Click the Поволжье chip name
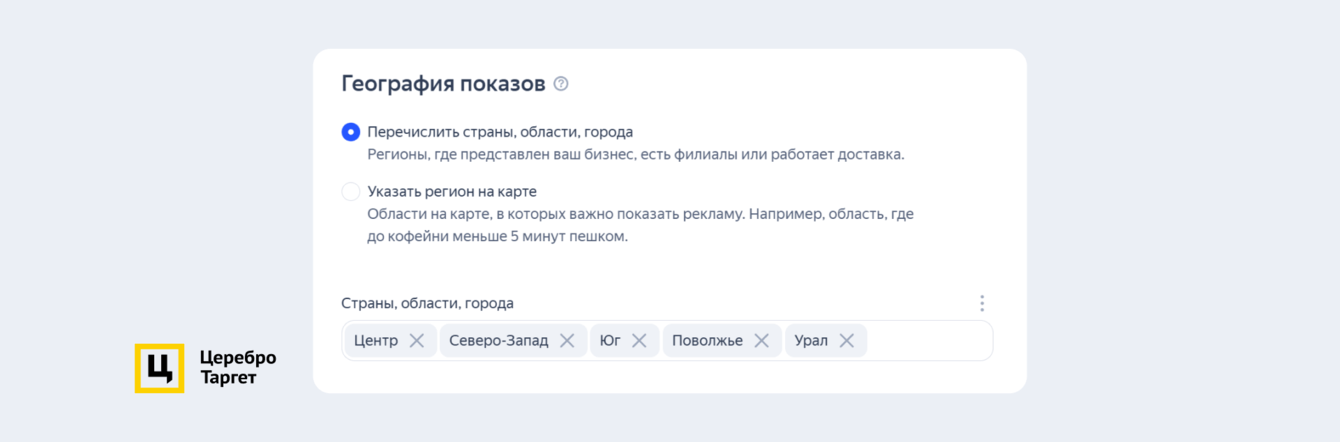This screenshot has width=1340, height=442. coord(707,341)
